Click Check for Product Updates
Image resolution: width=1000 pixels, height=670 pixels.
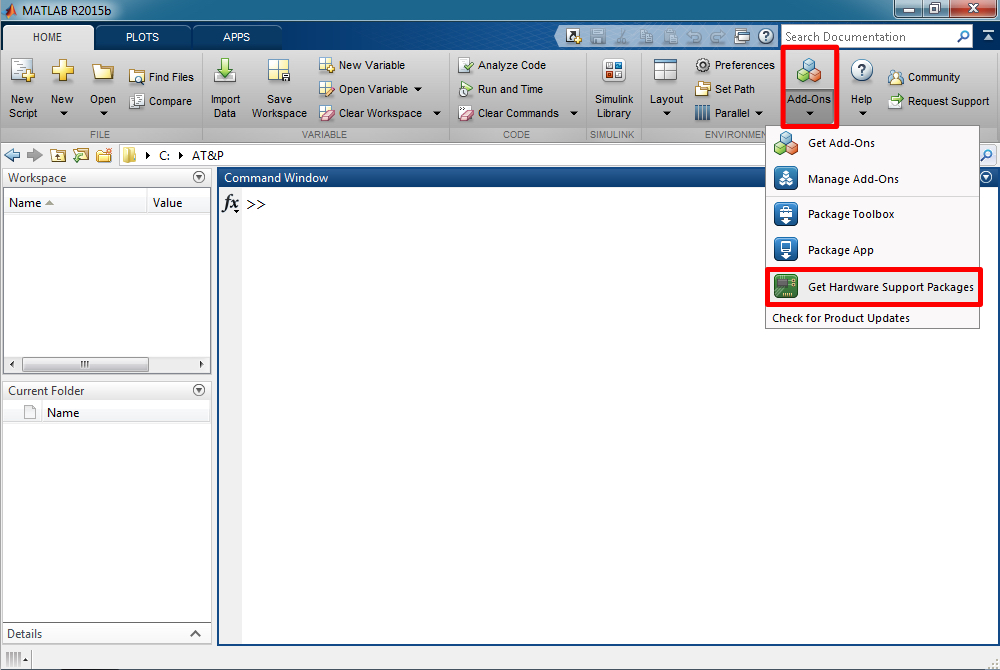(x=872, y=318)
